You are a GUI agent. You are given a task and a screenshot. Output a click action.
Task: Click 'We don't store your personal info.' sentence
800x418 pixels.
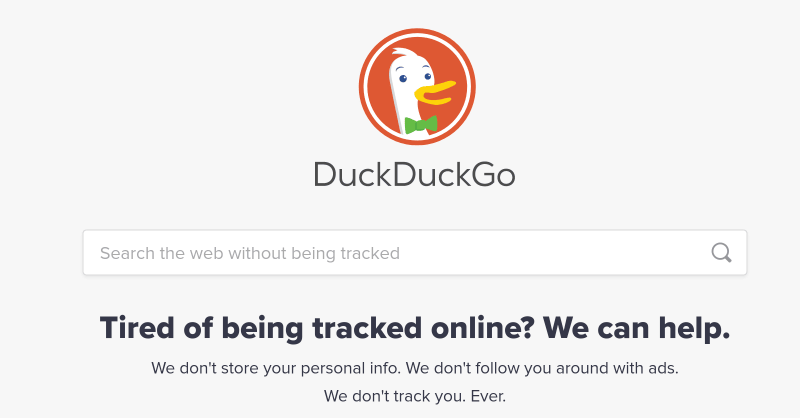(x=276, y=368)
